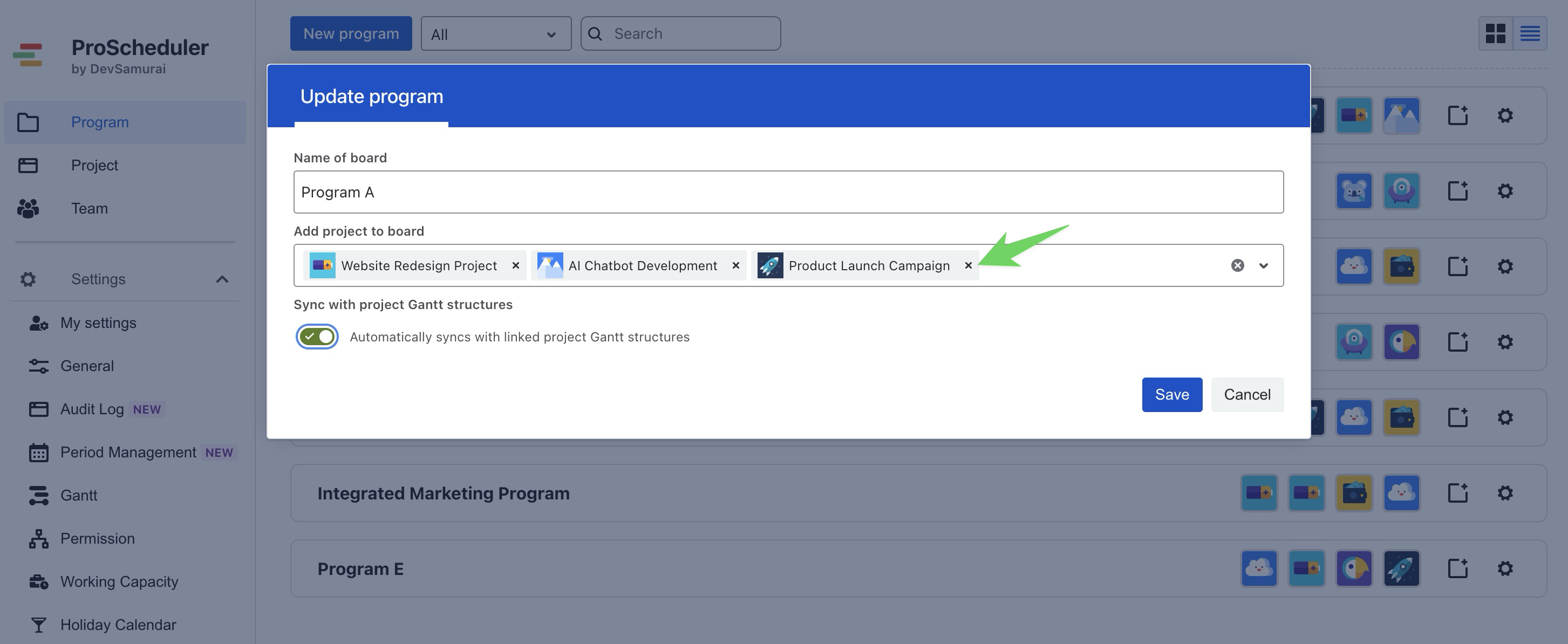Click the Name of board field
The height and width of the screenshot is (644, 1568).
tap(788, 193)
